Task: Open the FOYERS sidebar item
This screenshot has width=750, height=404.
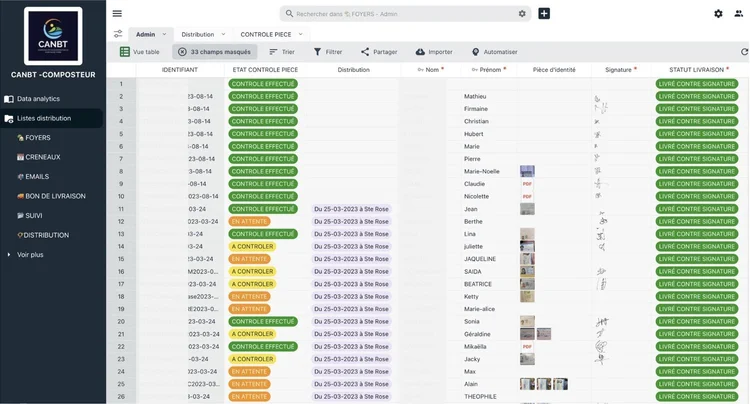Action: coord(33,138)
